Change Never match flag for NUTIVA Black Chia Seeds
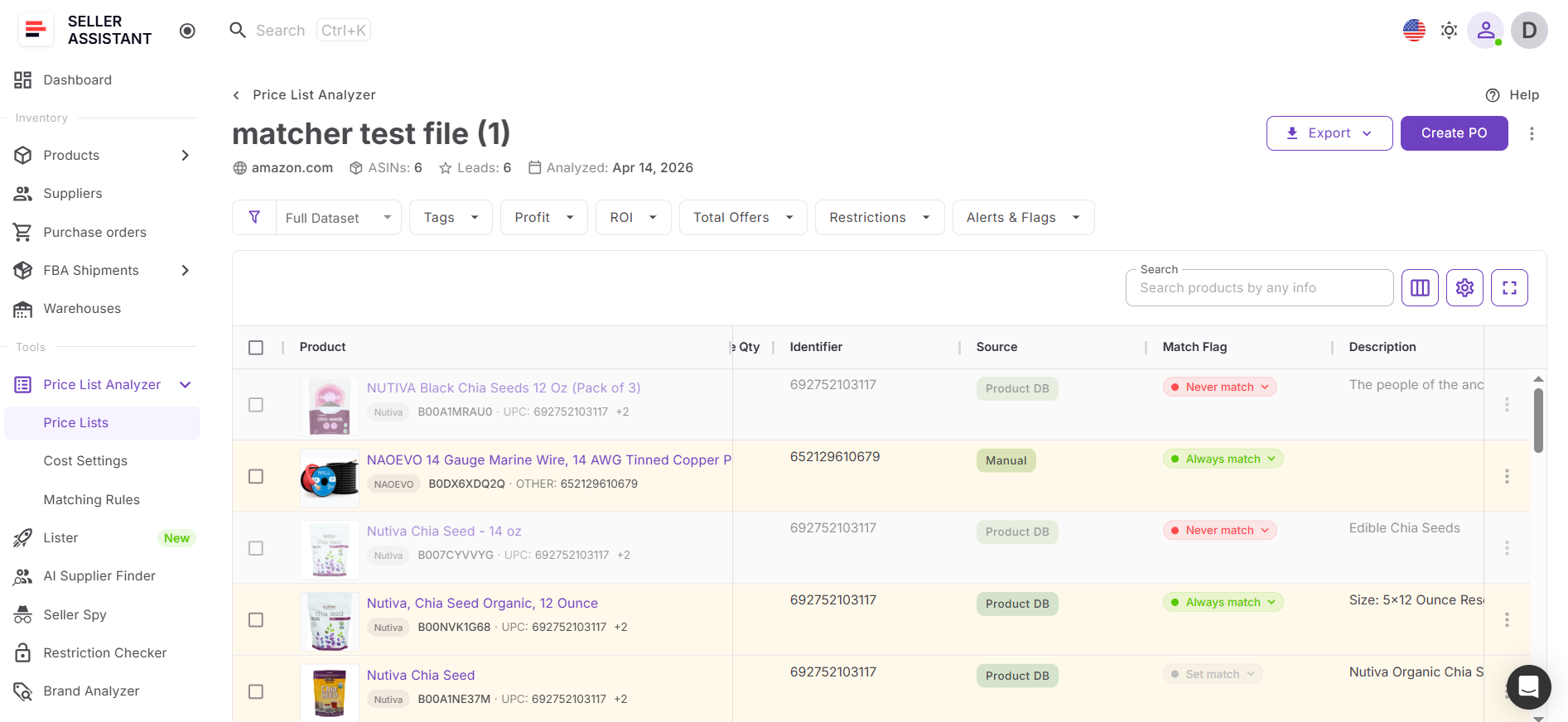Viewport: 1568px width, 722px height. [1219, 387]
